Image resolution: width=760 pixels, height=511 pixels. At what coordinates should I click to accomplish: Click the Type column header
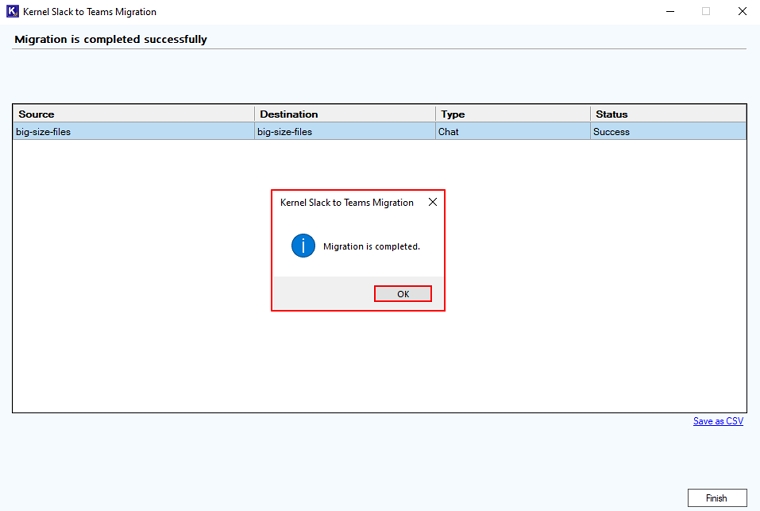(513, 114)
